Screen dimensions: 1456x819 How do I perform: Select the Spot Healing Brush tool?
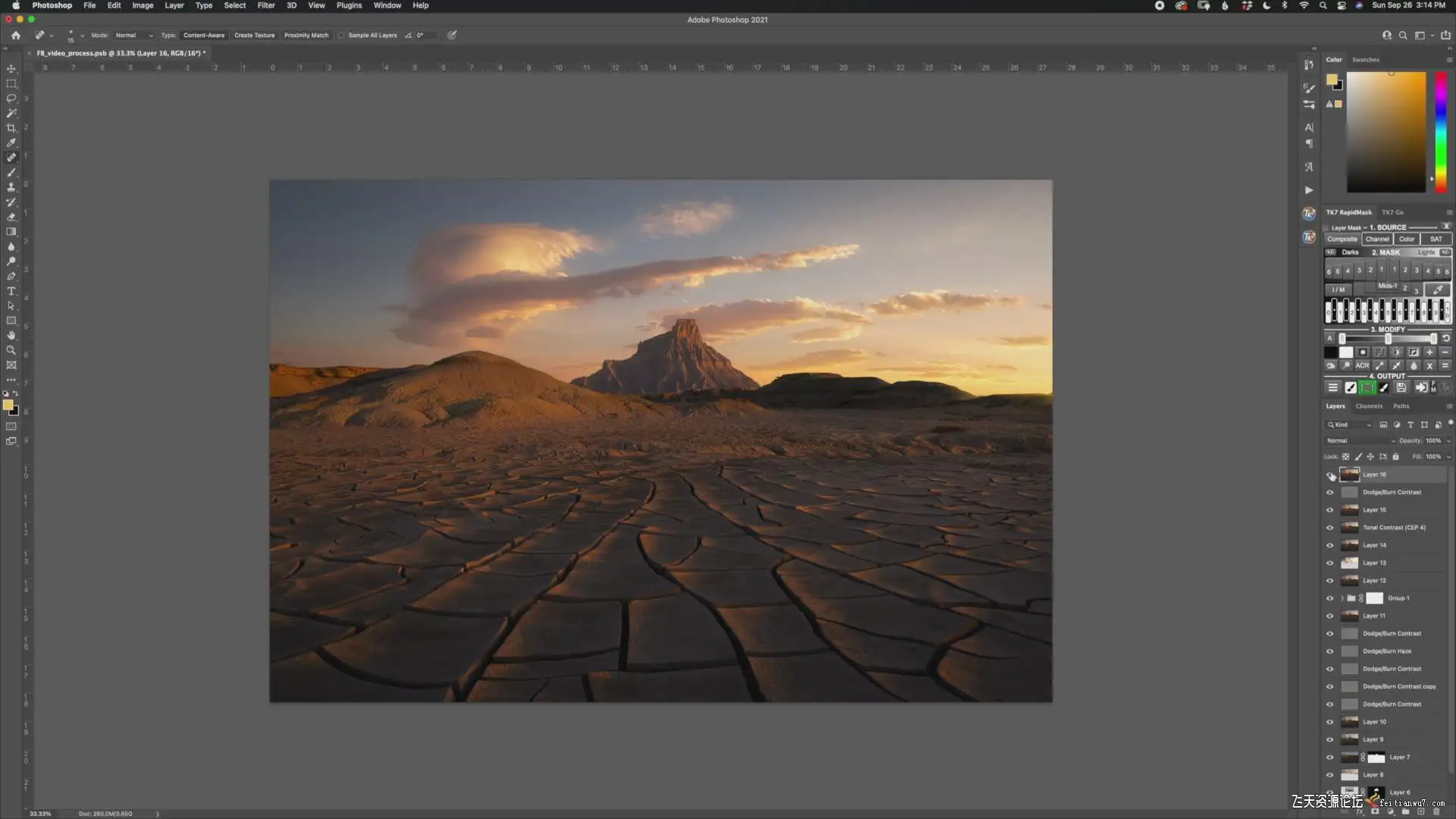coord(11,158)
